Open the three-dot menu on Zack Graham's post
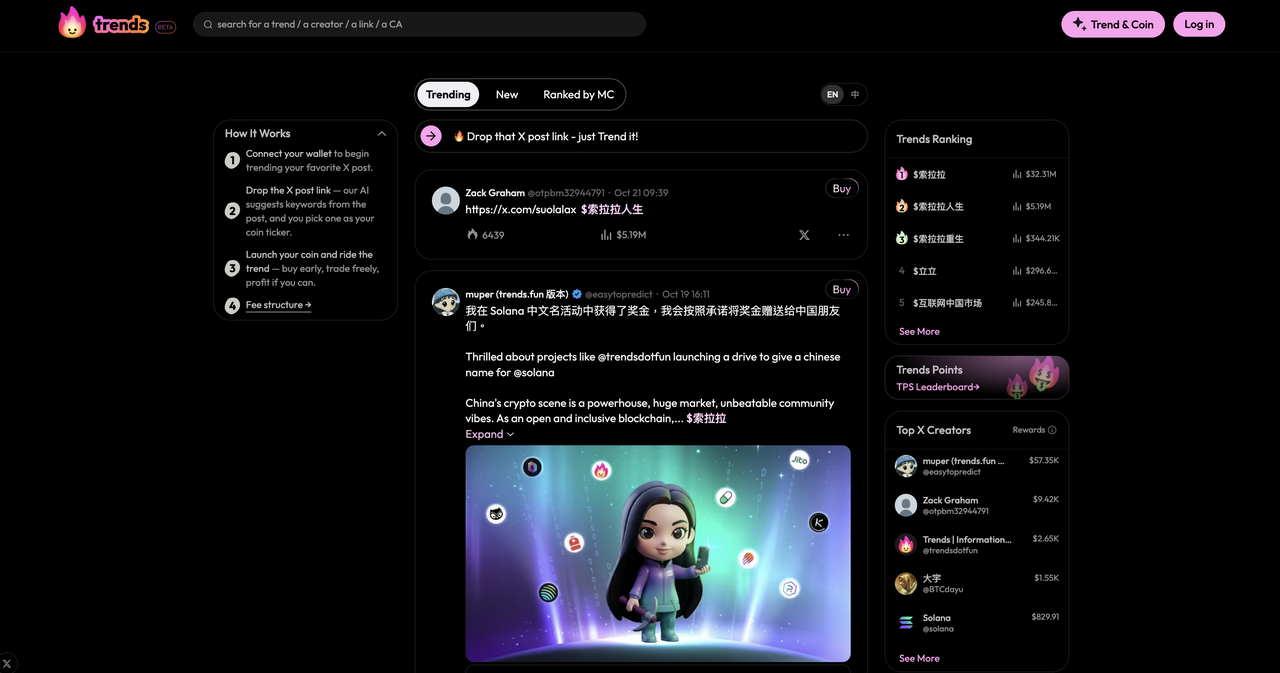The width and height of the screenshot is (1280, 673). click(843, 235)
